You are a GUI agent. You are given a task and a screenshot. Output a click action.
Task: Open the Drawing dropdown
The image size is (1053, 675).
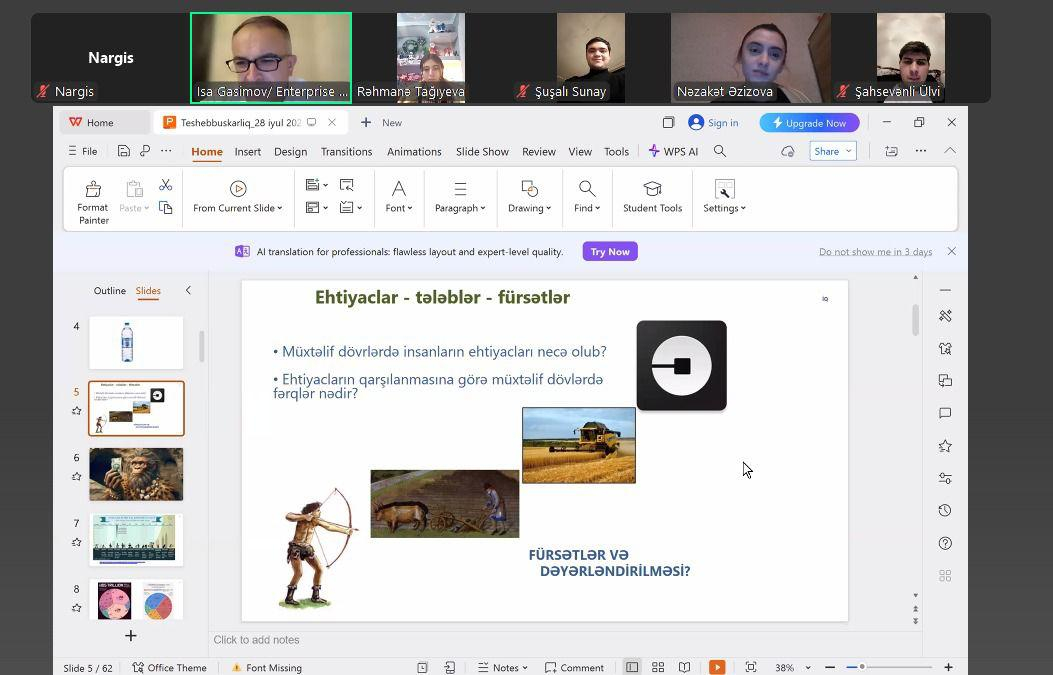click(529, 197)
